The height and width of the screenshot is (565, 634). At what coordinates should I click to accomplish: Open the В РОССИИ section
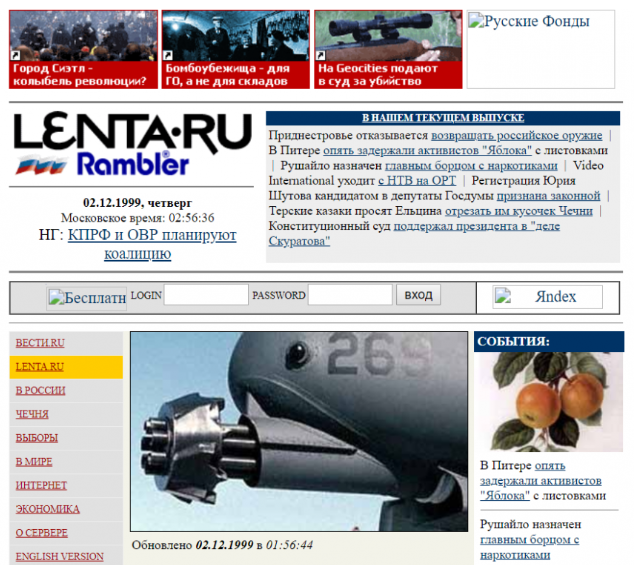point(40,391)
